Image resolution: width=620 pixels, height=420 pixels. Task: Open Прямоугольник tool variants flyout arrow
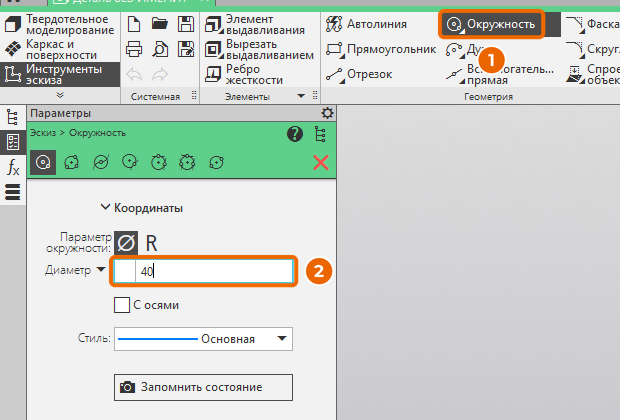pyautogui.click(x=341, y=57)
